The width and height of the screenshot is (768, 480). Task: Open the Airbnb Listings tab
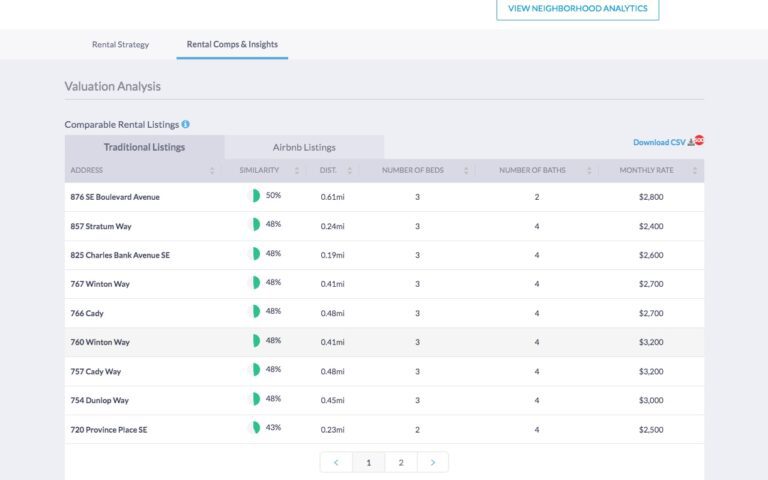(304, 147)
